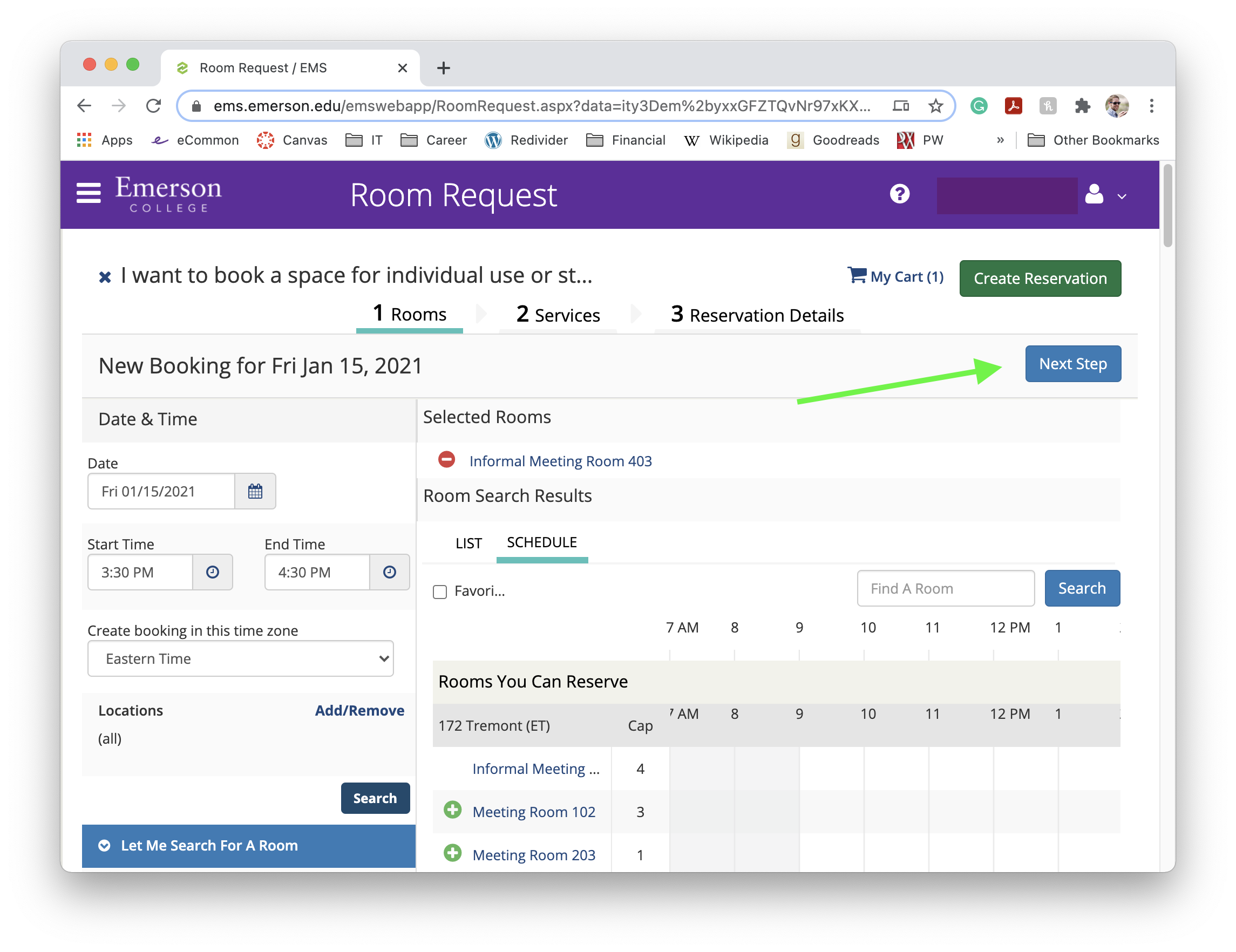Open the Redivider bookmark

[x=526, y=140]
